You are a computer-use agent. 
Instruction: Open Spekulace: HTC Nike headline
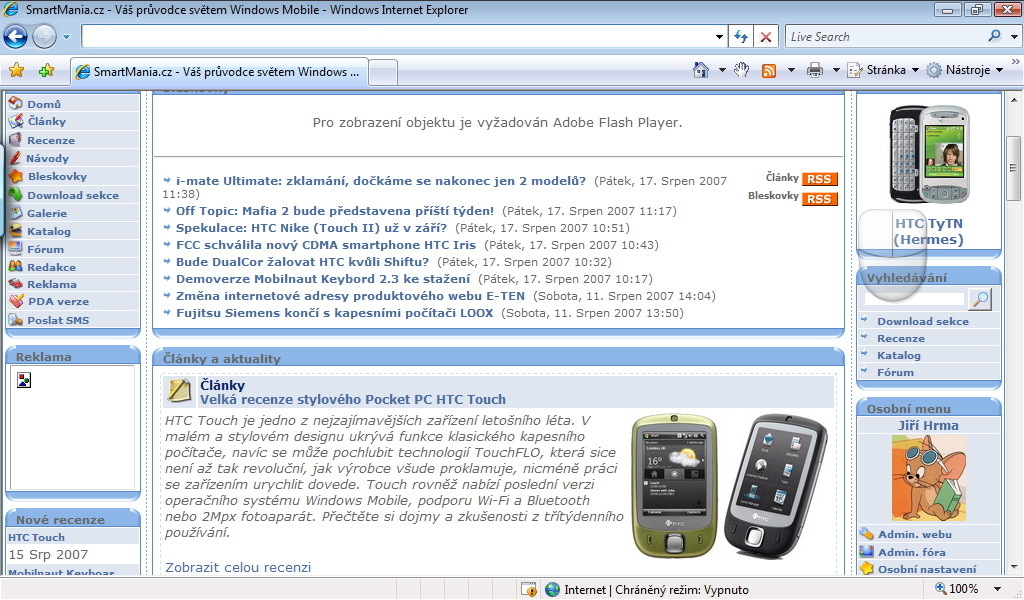(312, 228)
